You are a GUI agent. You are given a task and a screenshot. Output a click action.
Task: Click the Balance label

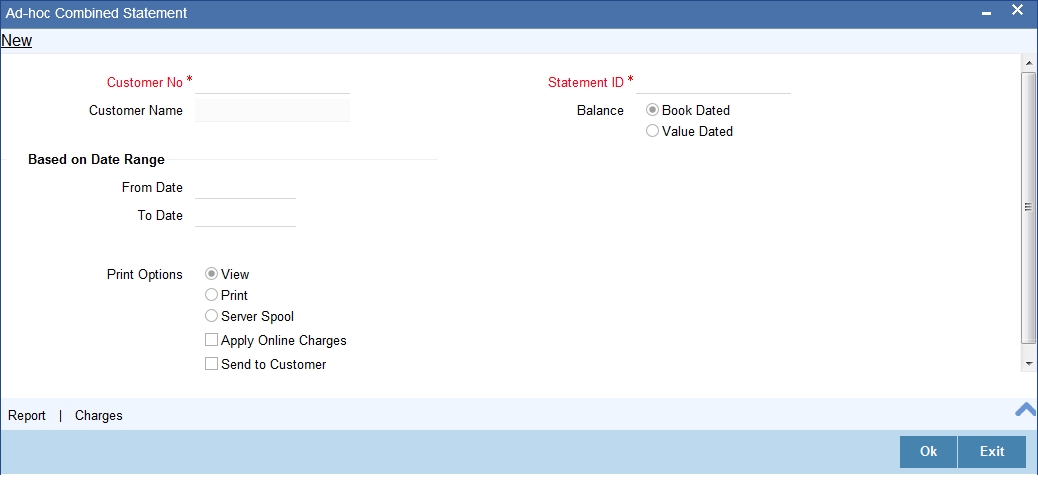click(x=600, y=110)
